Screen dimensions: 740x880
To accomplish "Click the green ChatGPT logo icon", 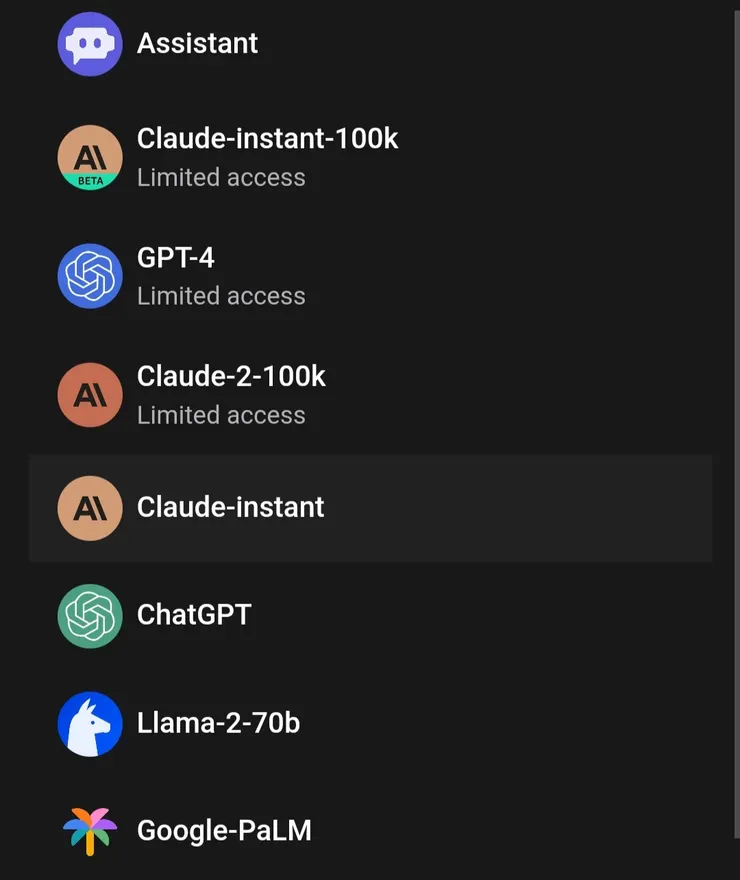I will click(x=90, y=616).
